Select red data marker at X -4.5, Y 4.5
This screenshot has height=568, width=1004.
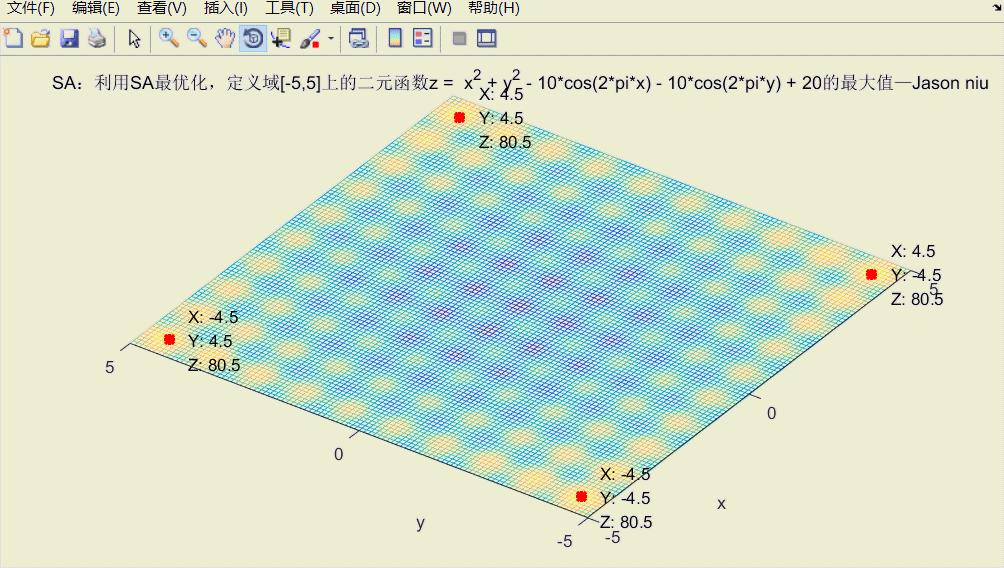(x=169, y=339)
